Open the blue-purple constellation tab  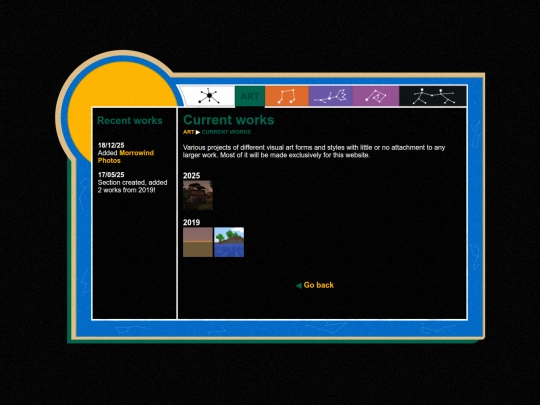pos(331,96)
